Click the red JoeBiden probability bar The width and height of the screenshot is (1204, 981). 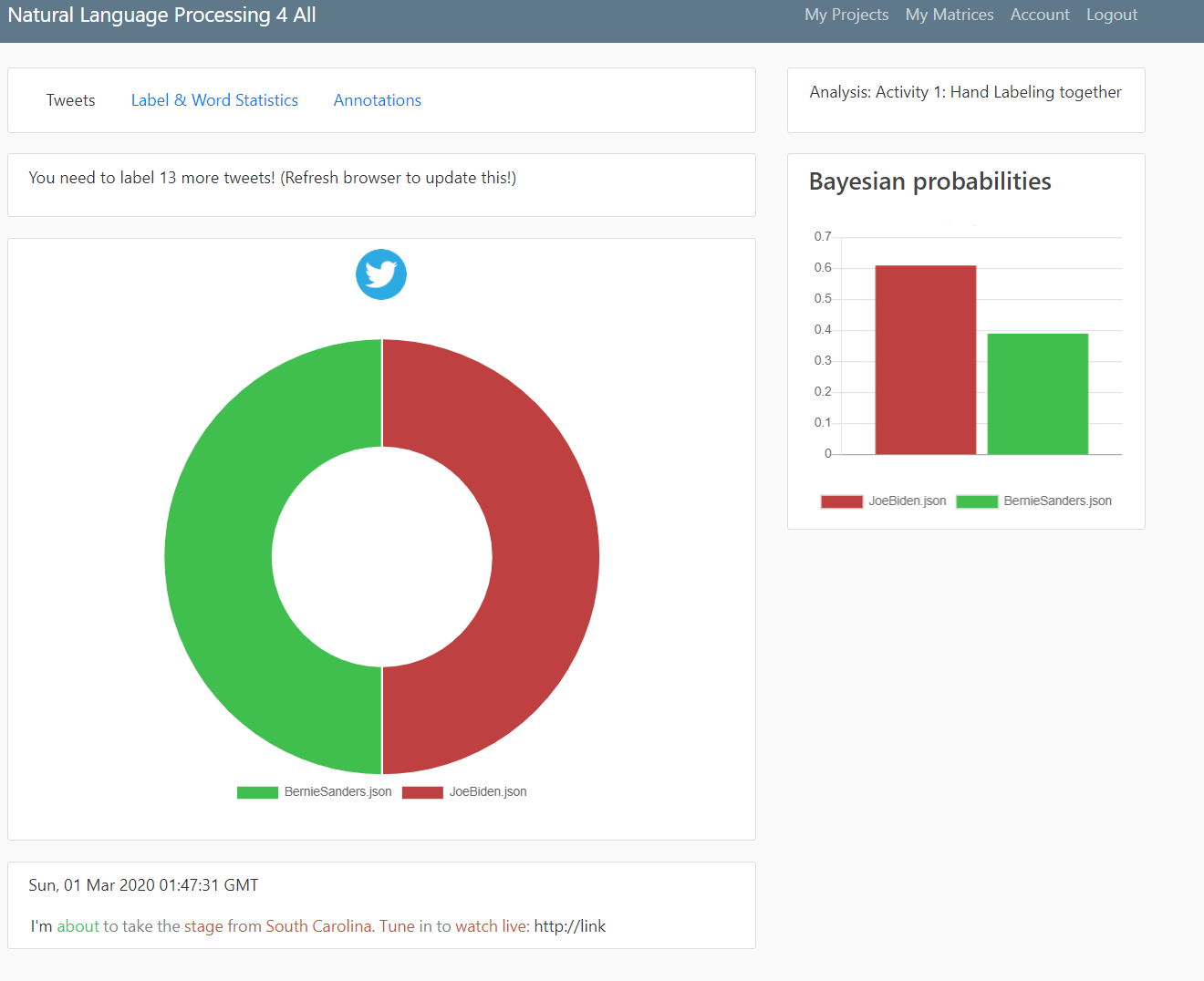925,360
